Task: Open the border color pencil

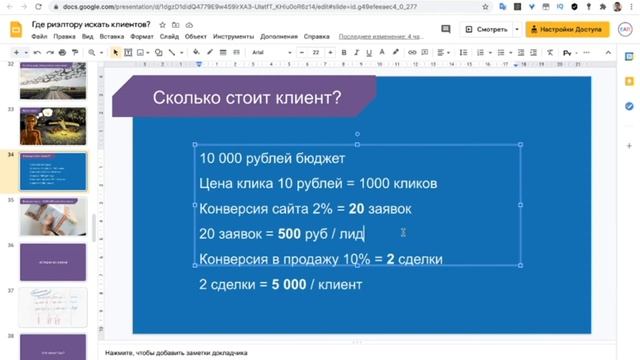Action: click(210, 52)
